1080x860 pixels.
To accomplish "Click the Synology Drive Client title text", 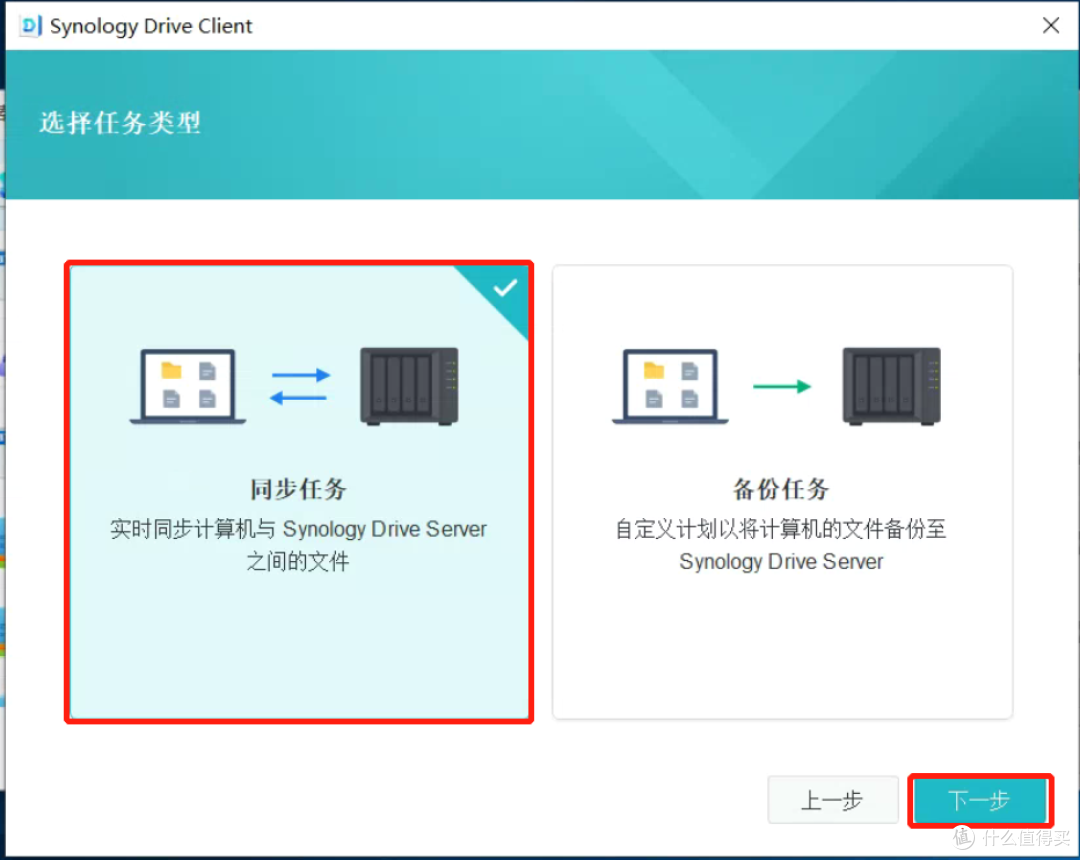I will tap(151, 26).
